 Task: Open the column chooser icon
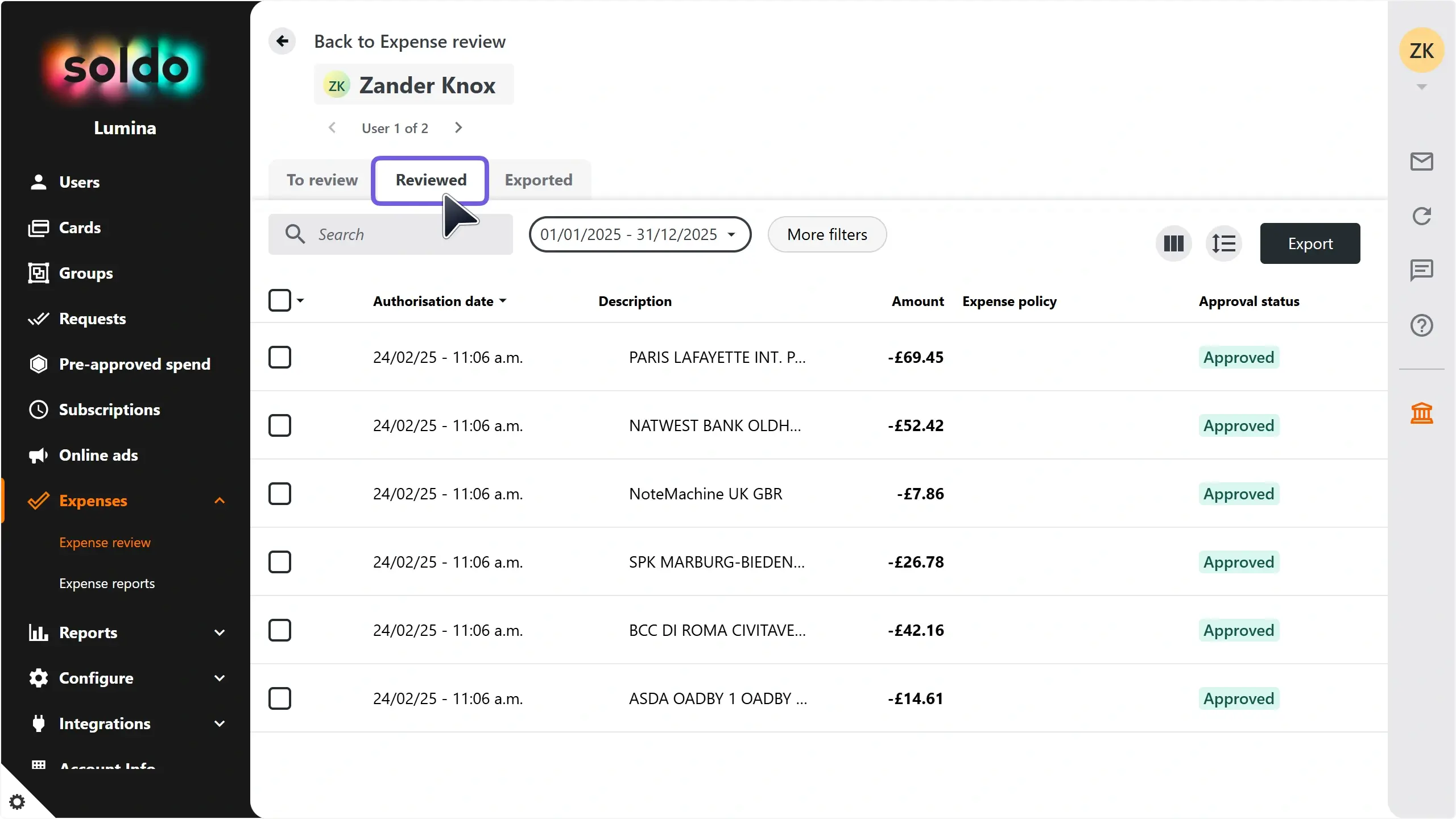click(1173, 243)
